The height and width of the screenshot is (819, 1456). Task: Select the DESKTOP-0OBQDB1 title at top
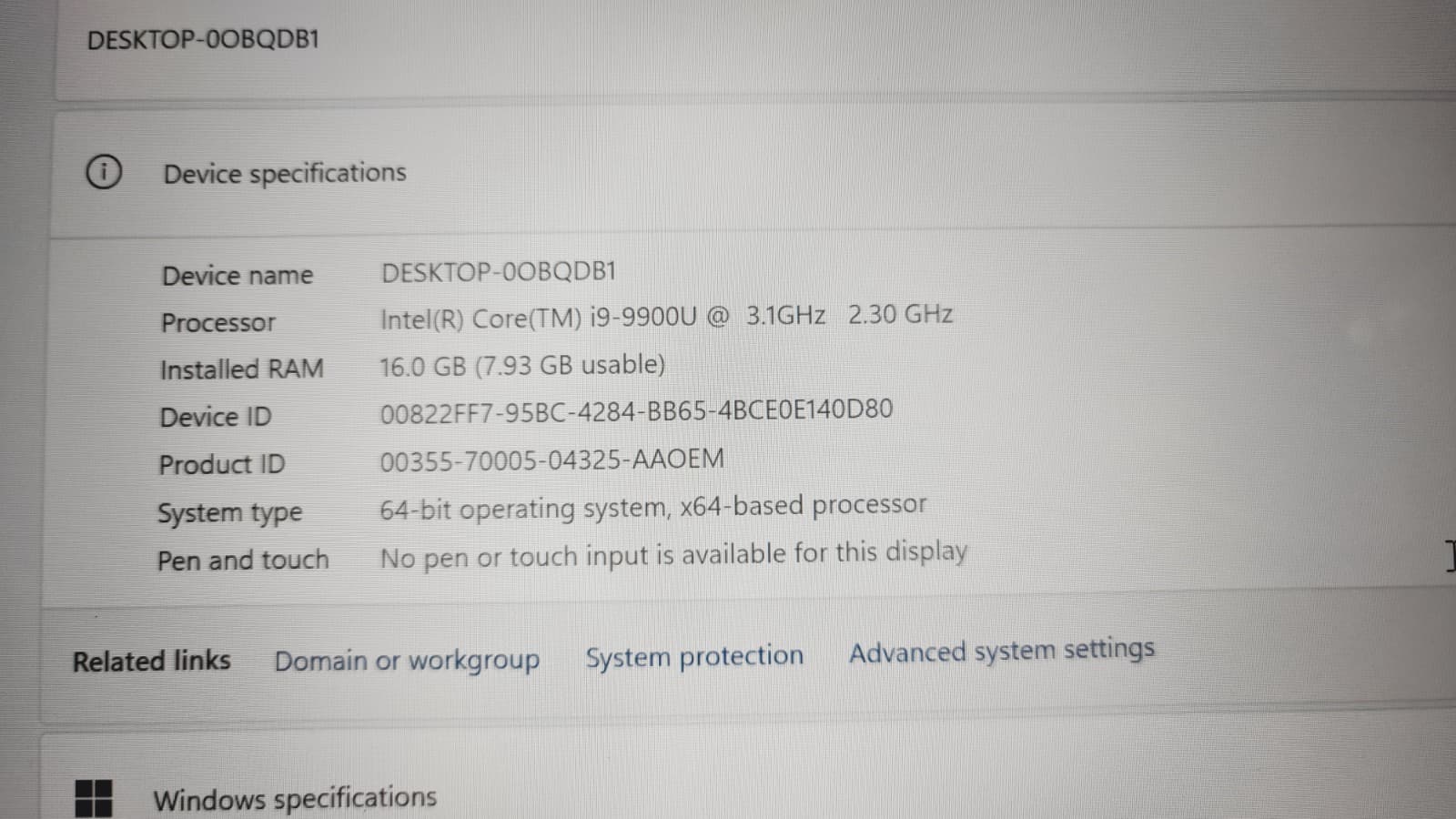203,40
